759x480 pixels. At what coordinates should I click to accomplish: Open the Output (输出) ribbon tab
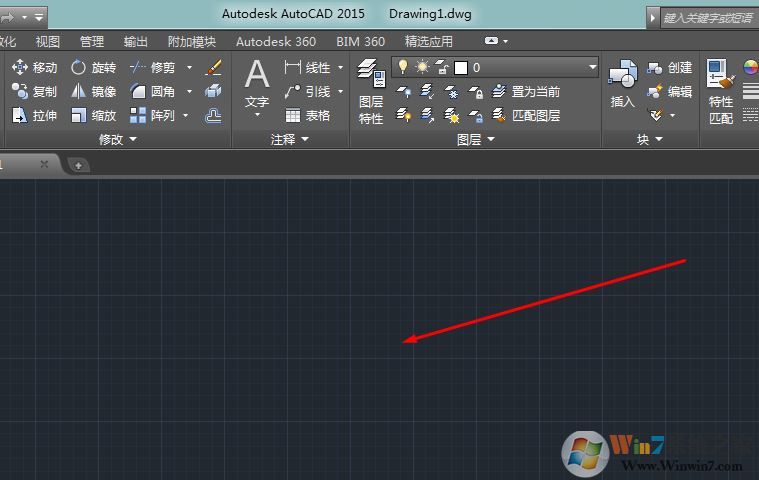[x=136, y=42]
